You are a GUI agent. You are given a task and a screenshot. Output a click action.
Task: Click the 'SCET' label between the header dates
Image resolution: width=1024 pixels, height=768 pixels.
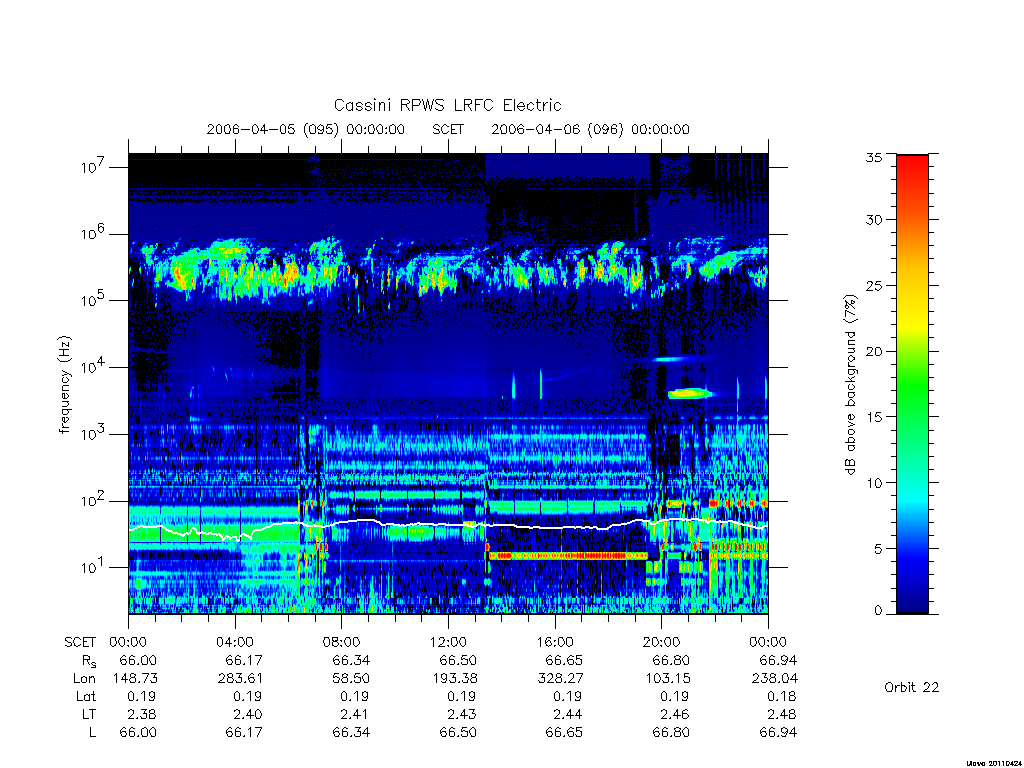pos(448,129)
